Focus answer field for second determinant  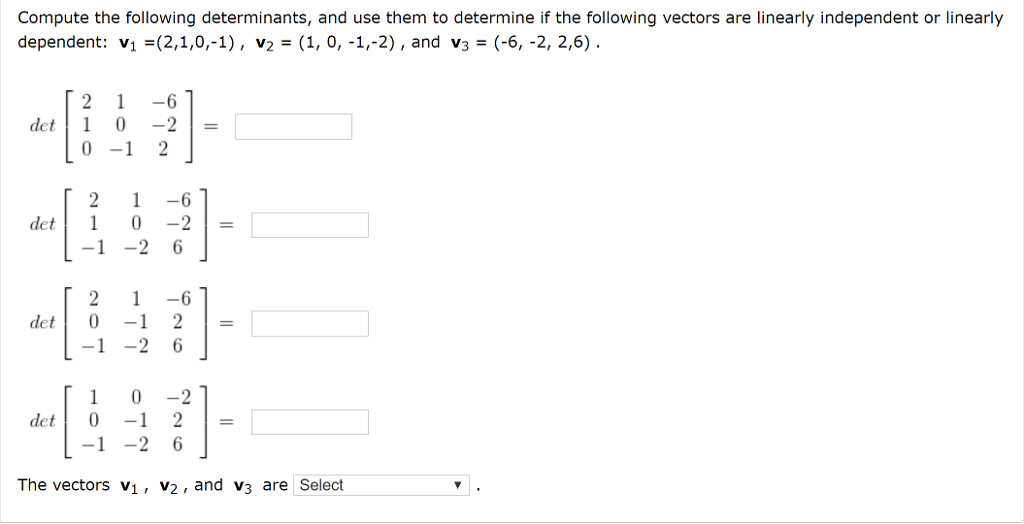pos(310,225)
